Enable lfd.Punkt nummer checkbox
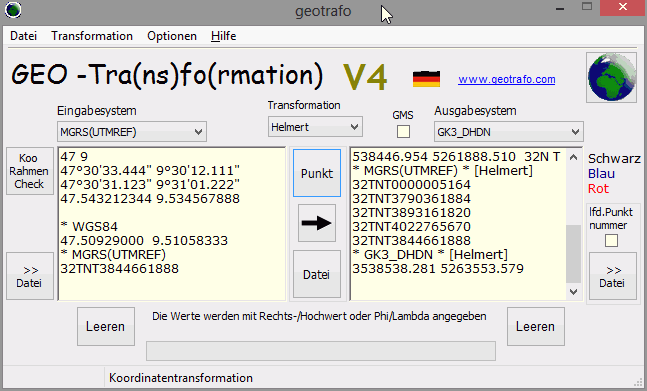647x391 pixels. point(611,240)
